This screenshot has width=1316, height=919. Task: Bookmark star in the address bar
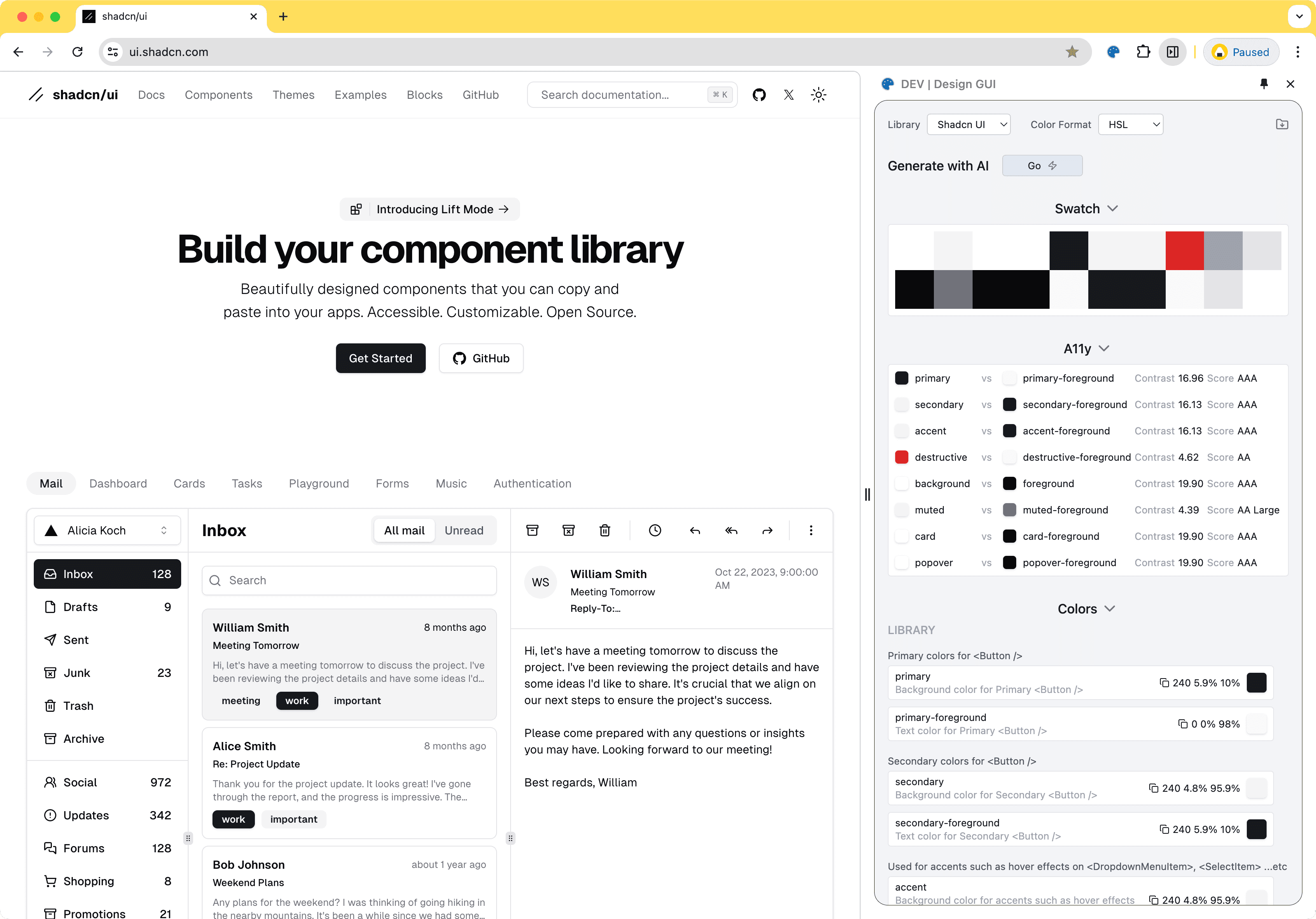[x=1072, y=52]
